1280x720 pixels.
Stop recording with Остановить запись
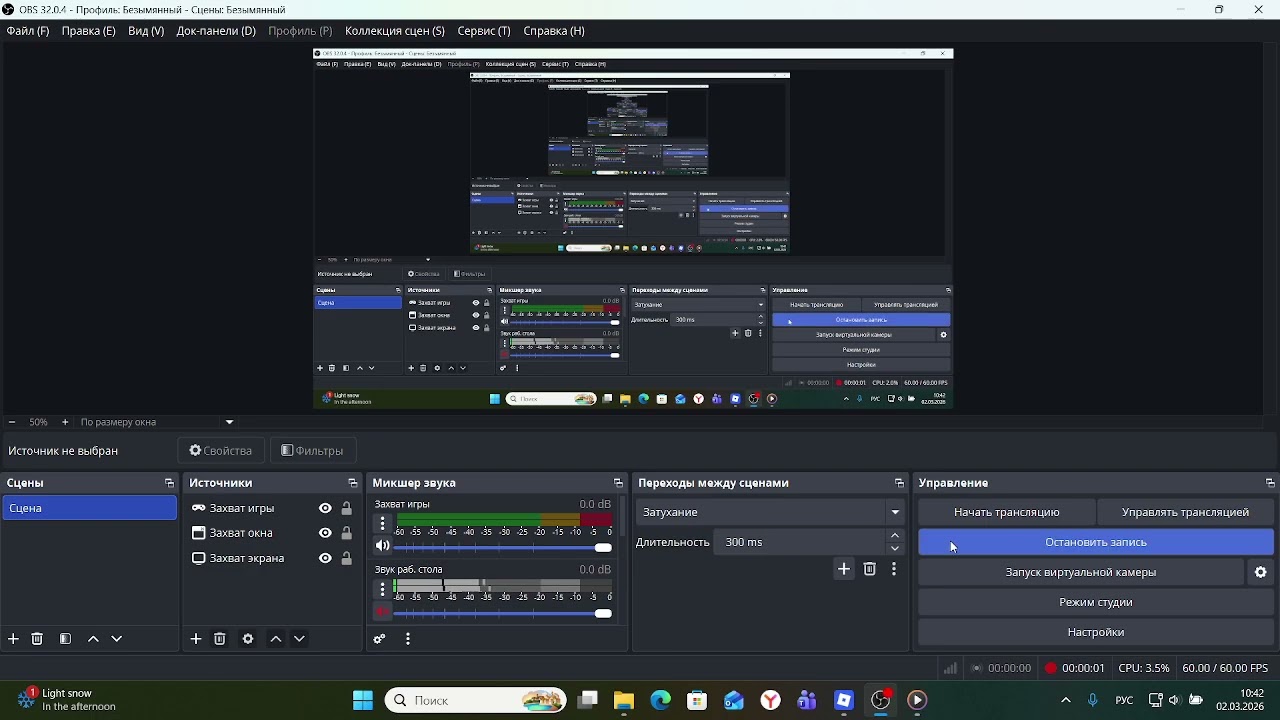[x=1096, y=542]
